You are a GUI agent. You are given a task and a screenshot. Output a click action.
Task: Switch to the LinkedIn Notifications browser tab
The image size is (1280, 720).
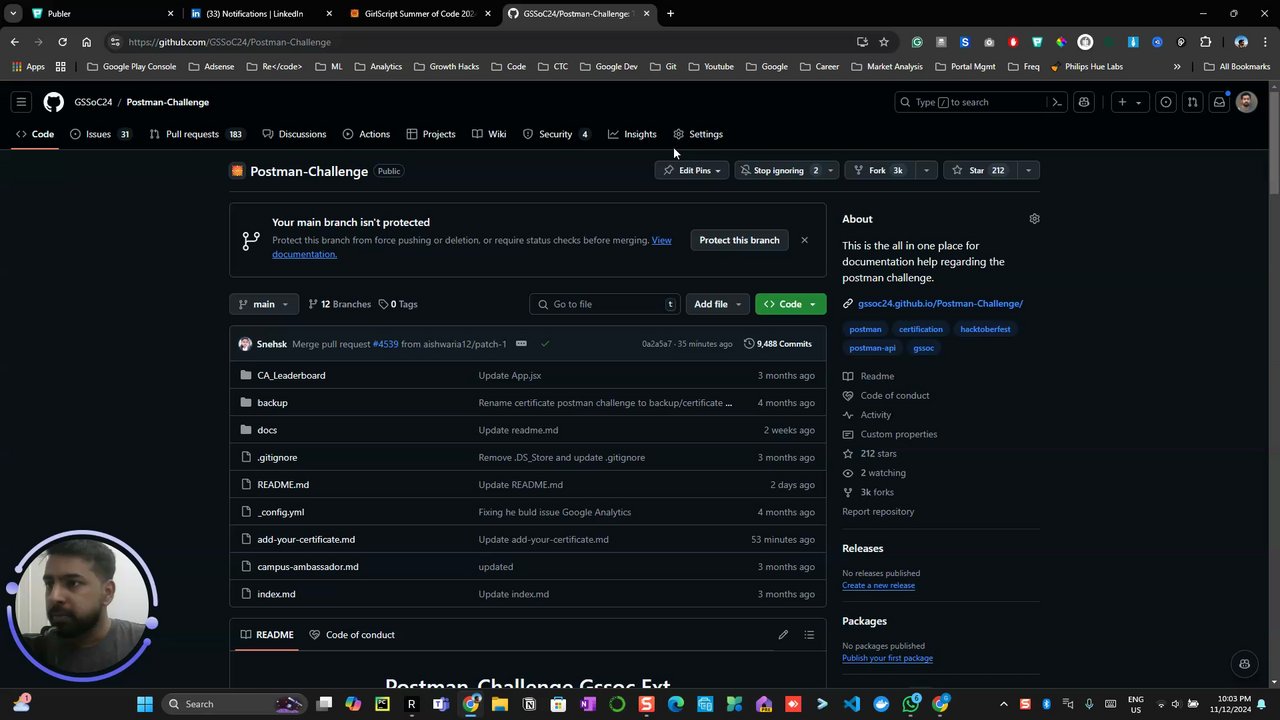(x=260, y=14)
